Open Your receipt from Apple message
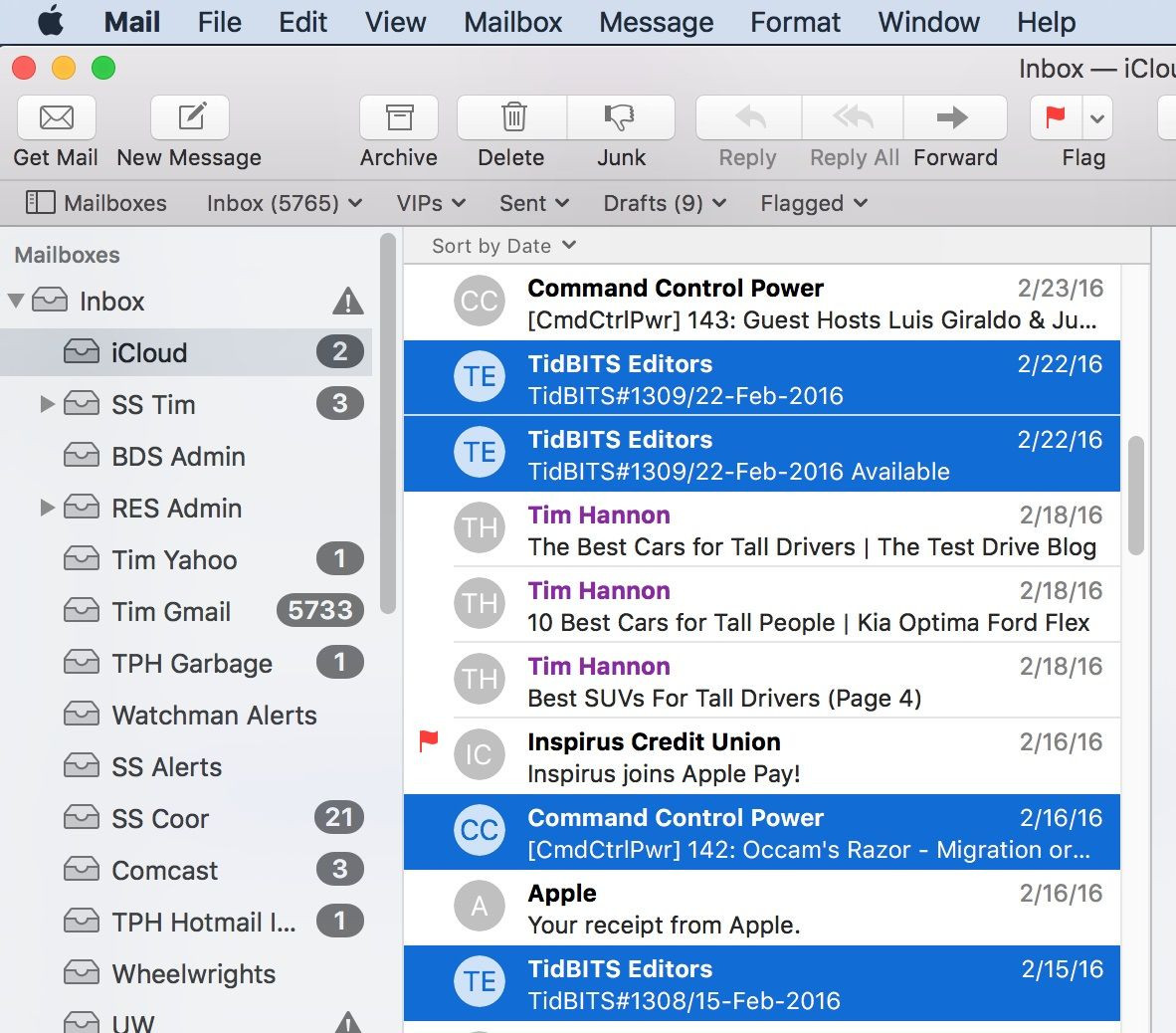1176x1033 pixels. pyautogui.click(x=762, y=909)
